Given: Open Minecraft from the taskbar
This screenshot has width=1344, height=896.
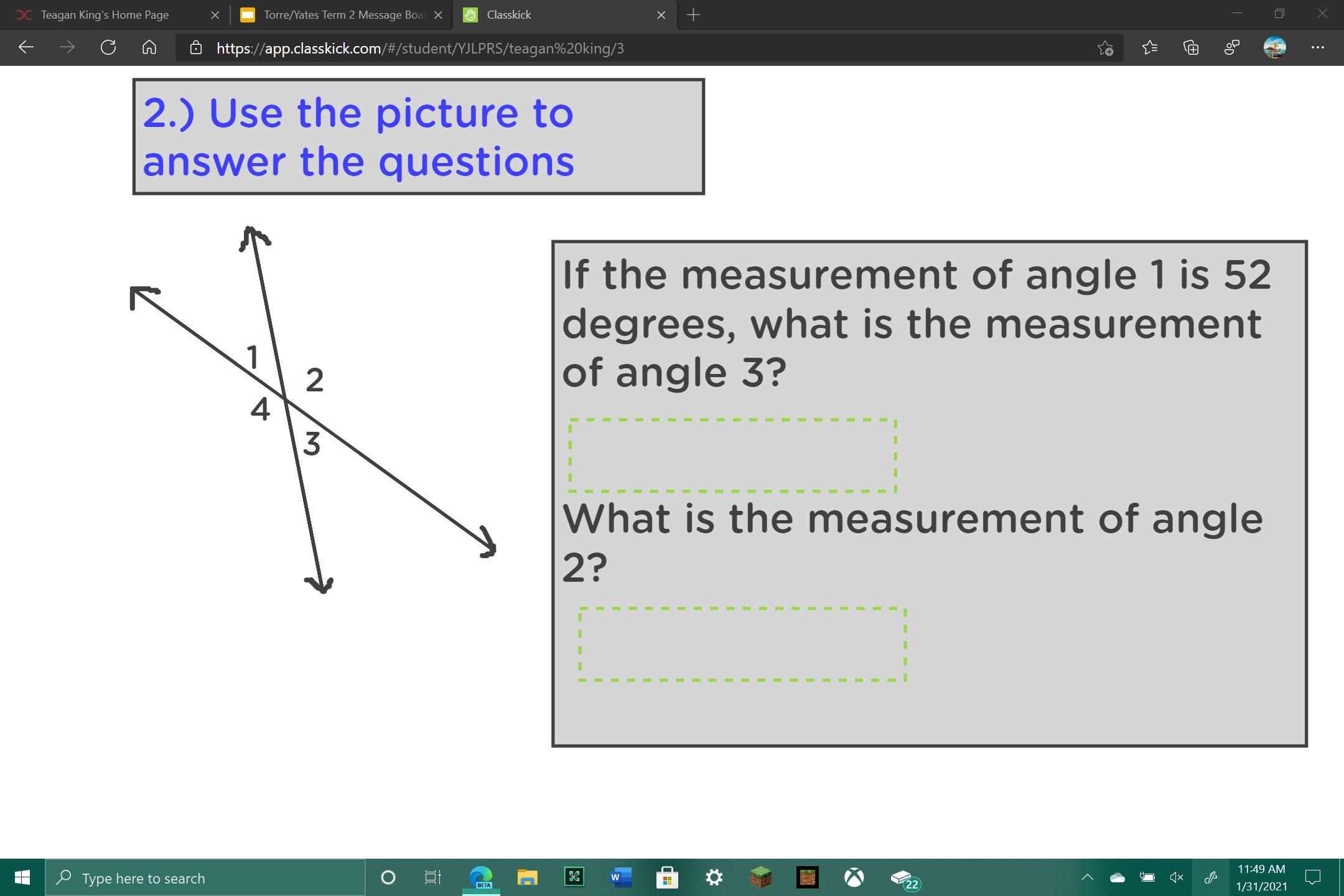Looking at the screenshot, I should pos(760,877).
